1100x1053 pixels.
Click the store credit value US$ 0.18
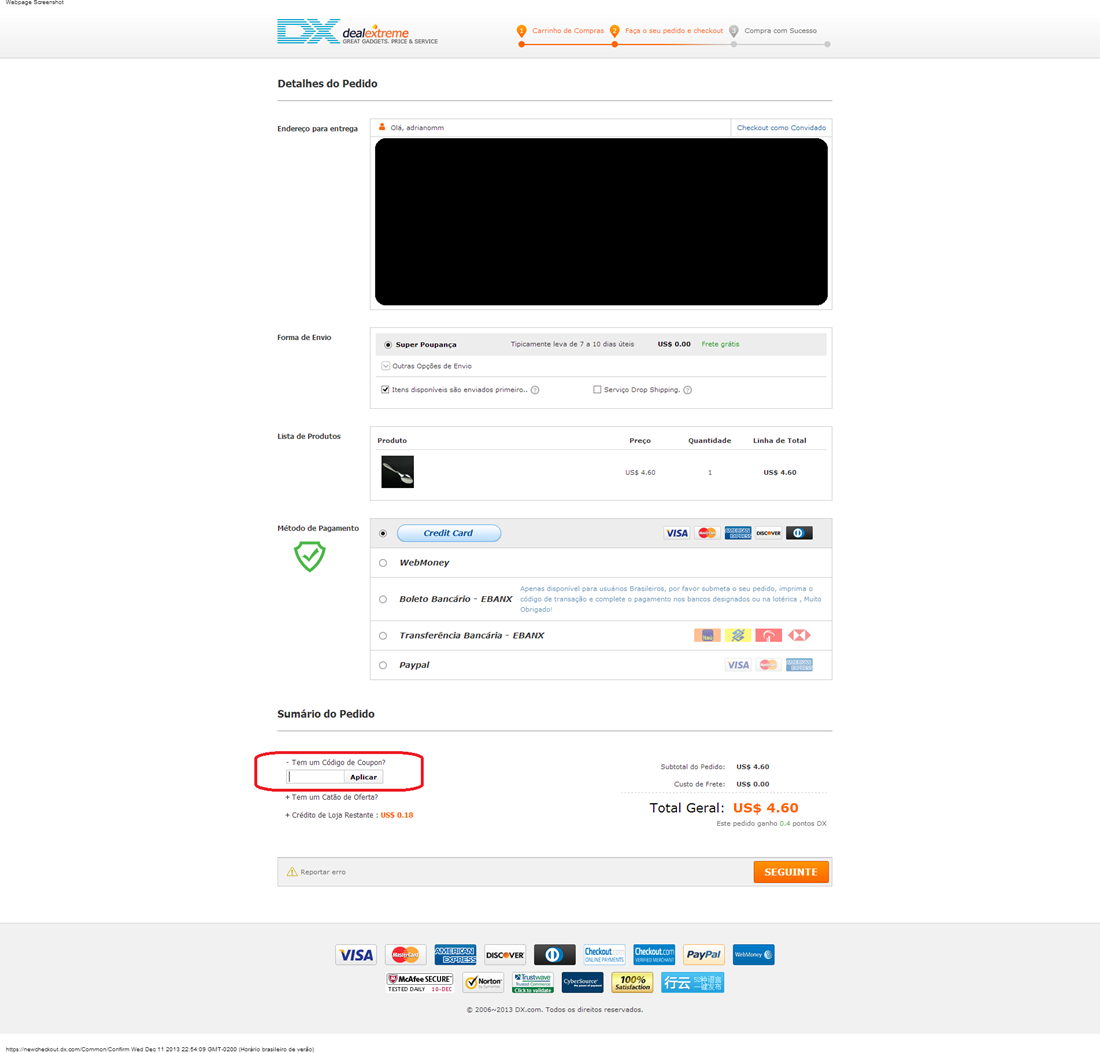(397, 815)
